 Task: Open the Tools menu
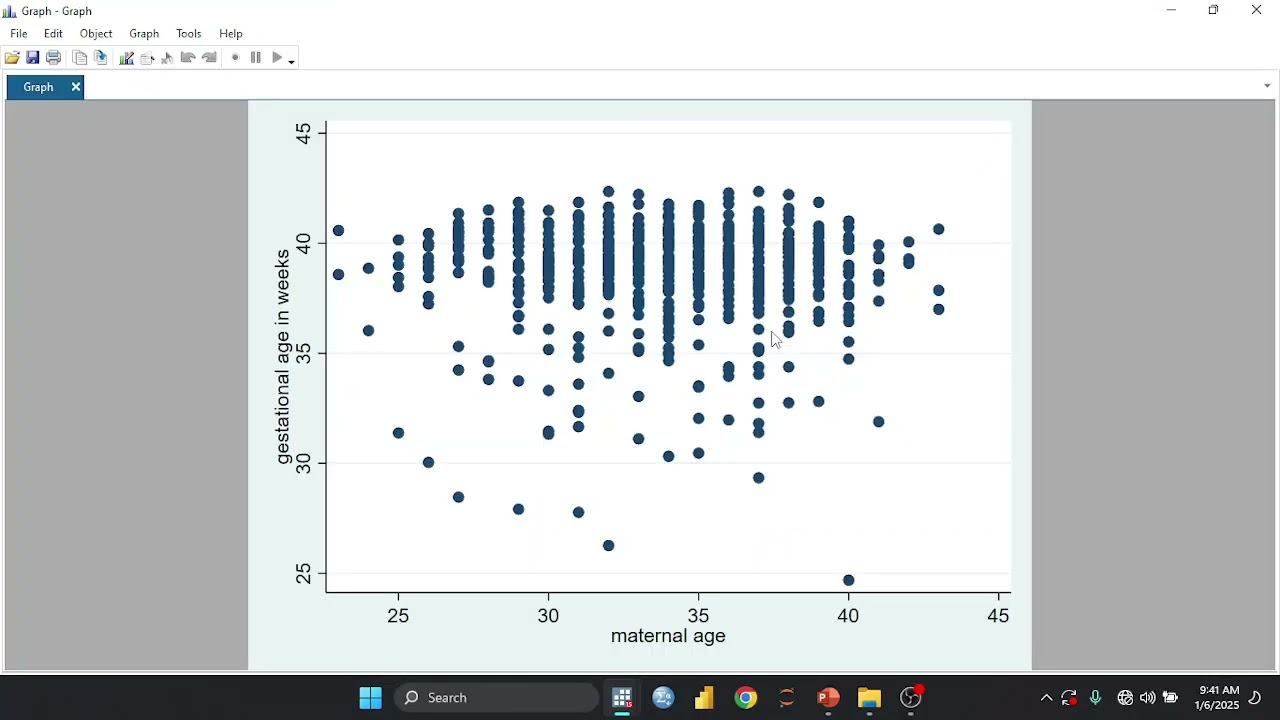pos(189,34)
